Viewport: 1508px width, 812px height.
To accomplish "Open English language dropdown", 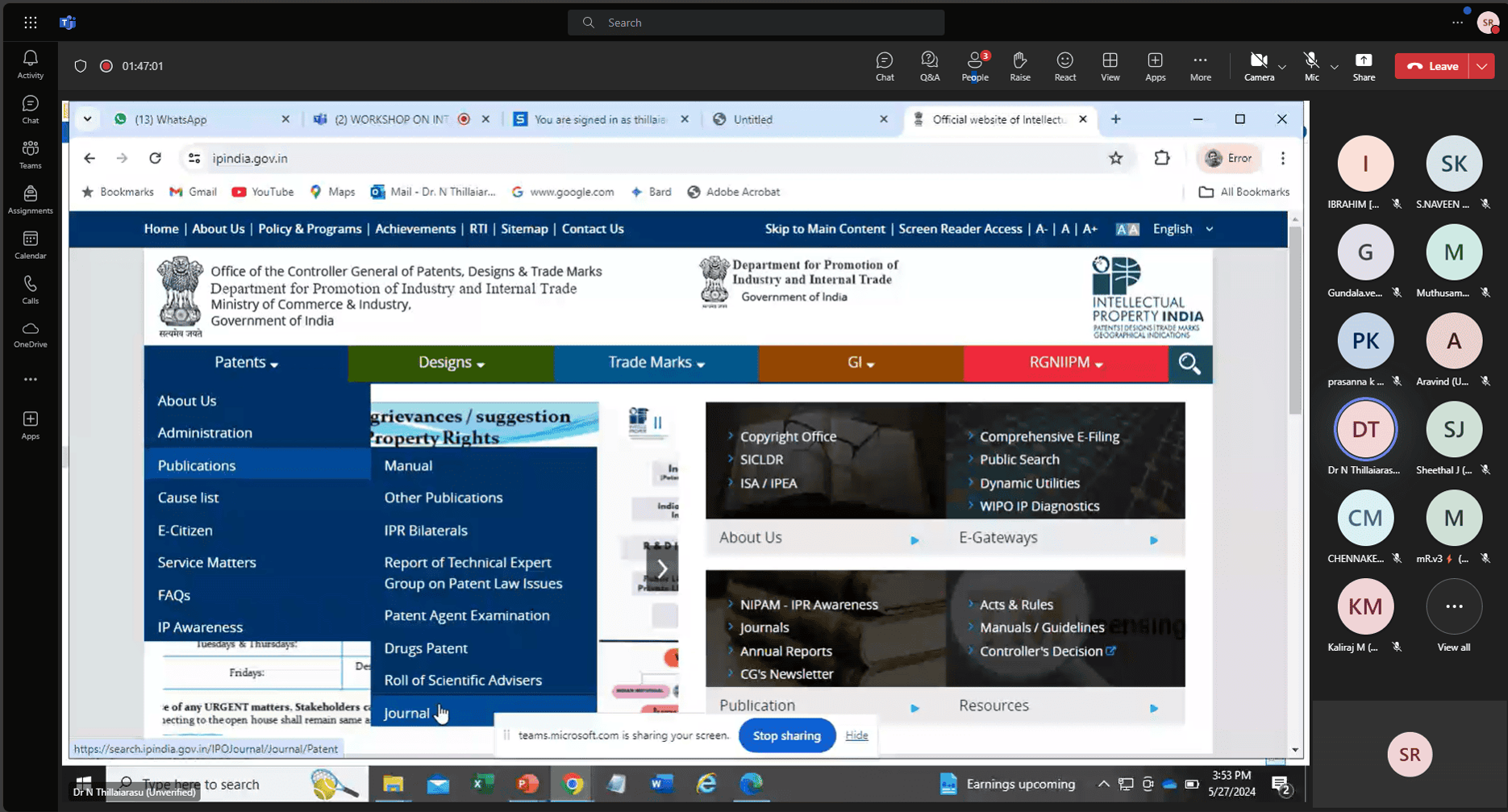I will coord(1182,229).
